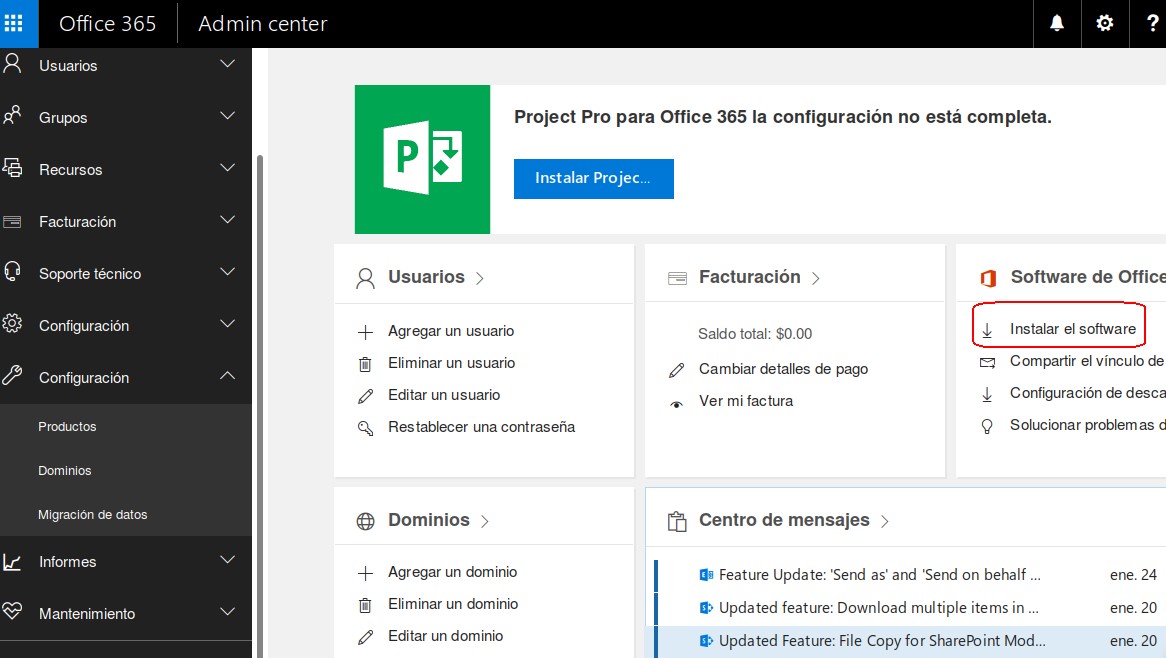
Task: Select Productos in the sidebar
Action: (67, 427)
